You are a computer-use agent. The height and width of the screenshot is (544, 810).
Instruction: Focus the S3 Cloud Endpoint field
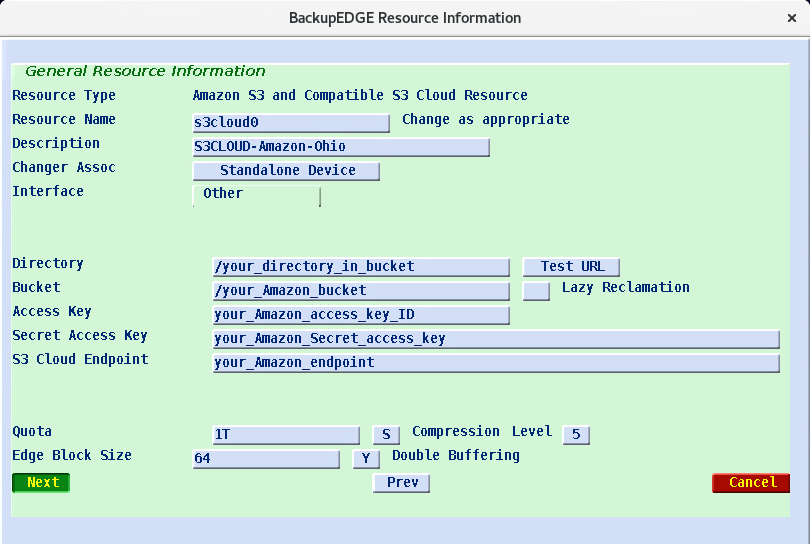496,363
